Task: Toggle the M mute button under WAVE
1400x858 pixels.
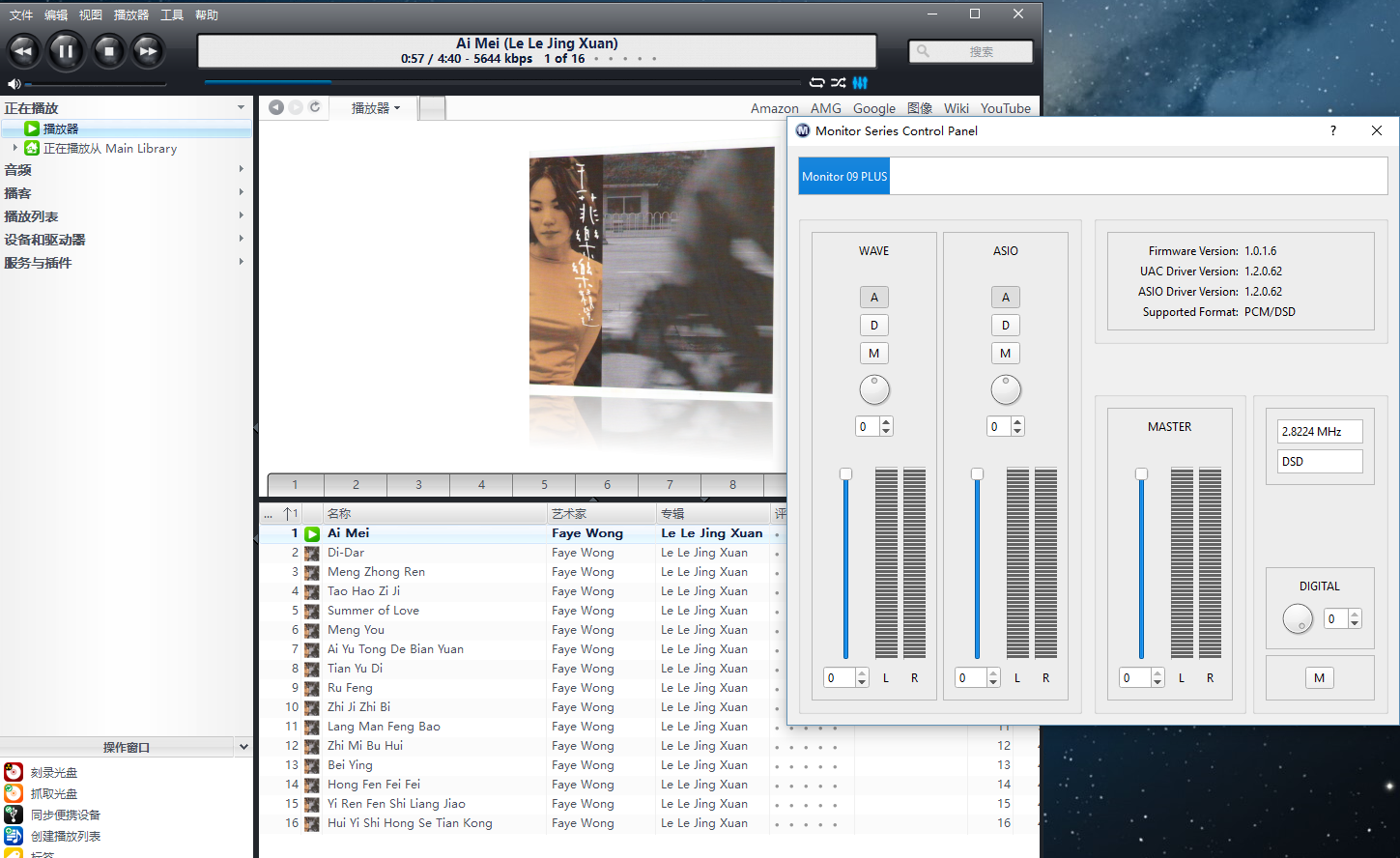Action: pos(873,354)
